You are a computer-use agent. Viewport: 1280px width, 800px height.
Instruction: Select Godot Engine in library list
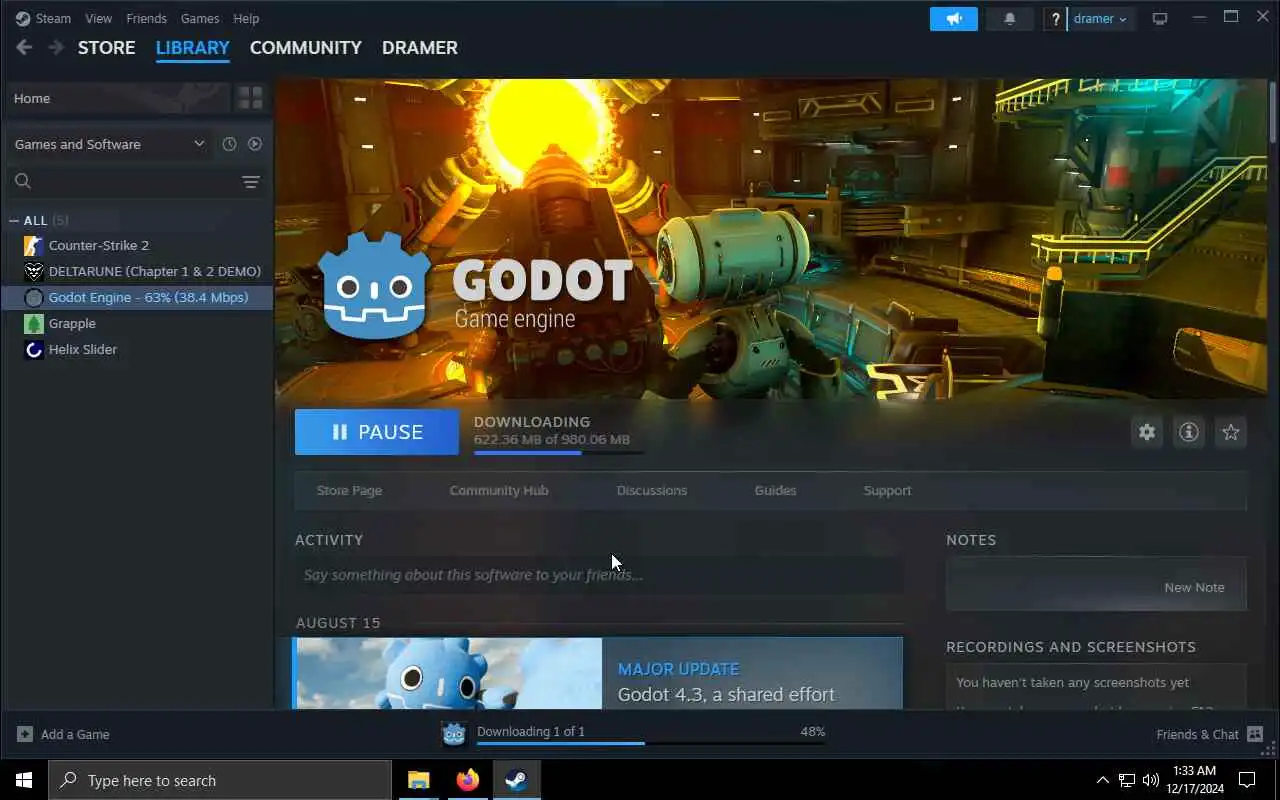coord(137,297)
